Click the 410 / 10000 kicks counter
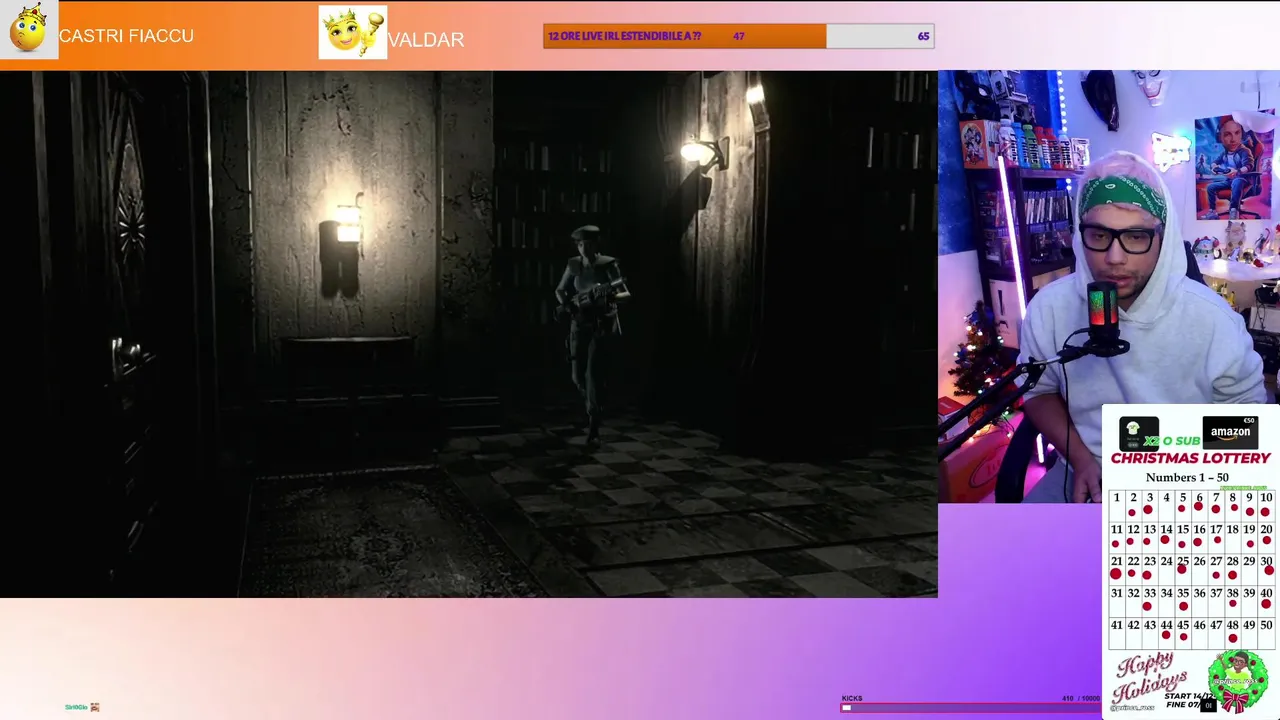Screen dimensions: 1280x720 click(1081, 699)
